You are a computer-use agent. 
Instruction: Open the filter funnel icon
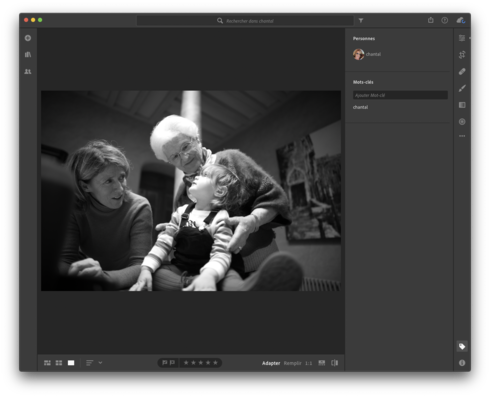(361, 21)
